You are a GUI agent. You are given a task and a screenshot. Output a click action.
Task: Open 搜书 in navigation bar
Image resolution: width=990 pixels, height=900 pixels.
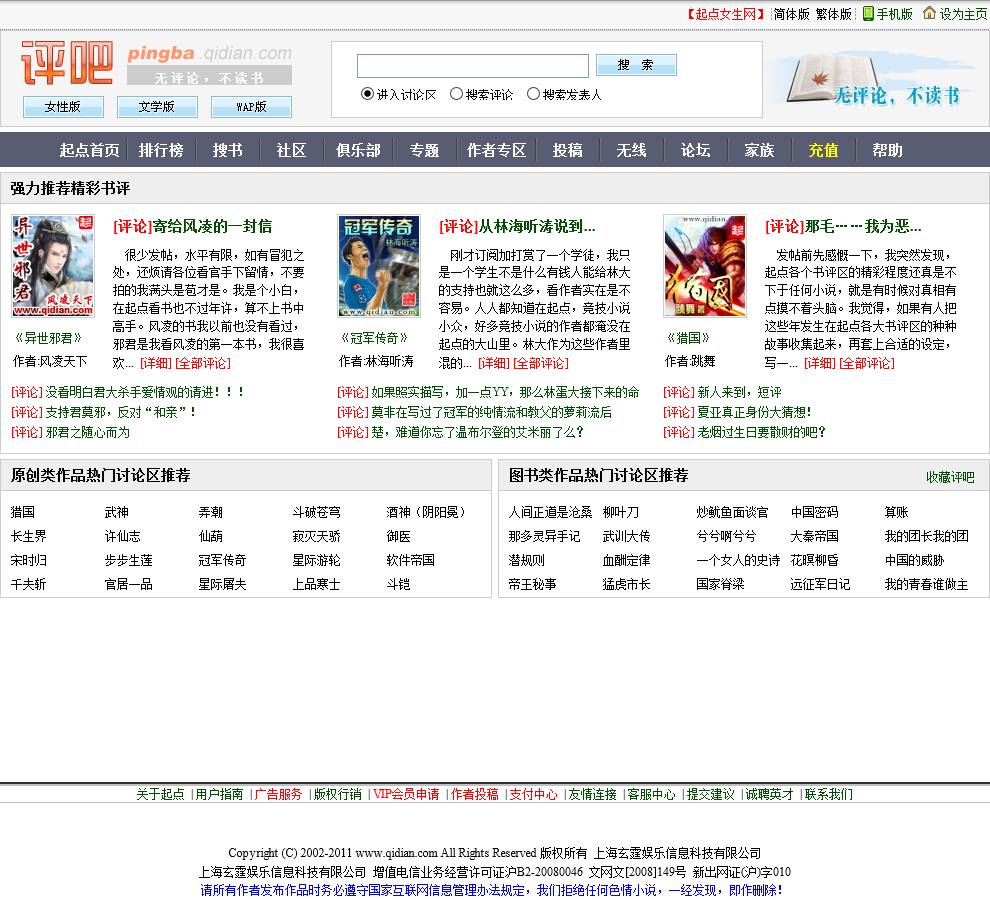tap(228, 150)
